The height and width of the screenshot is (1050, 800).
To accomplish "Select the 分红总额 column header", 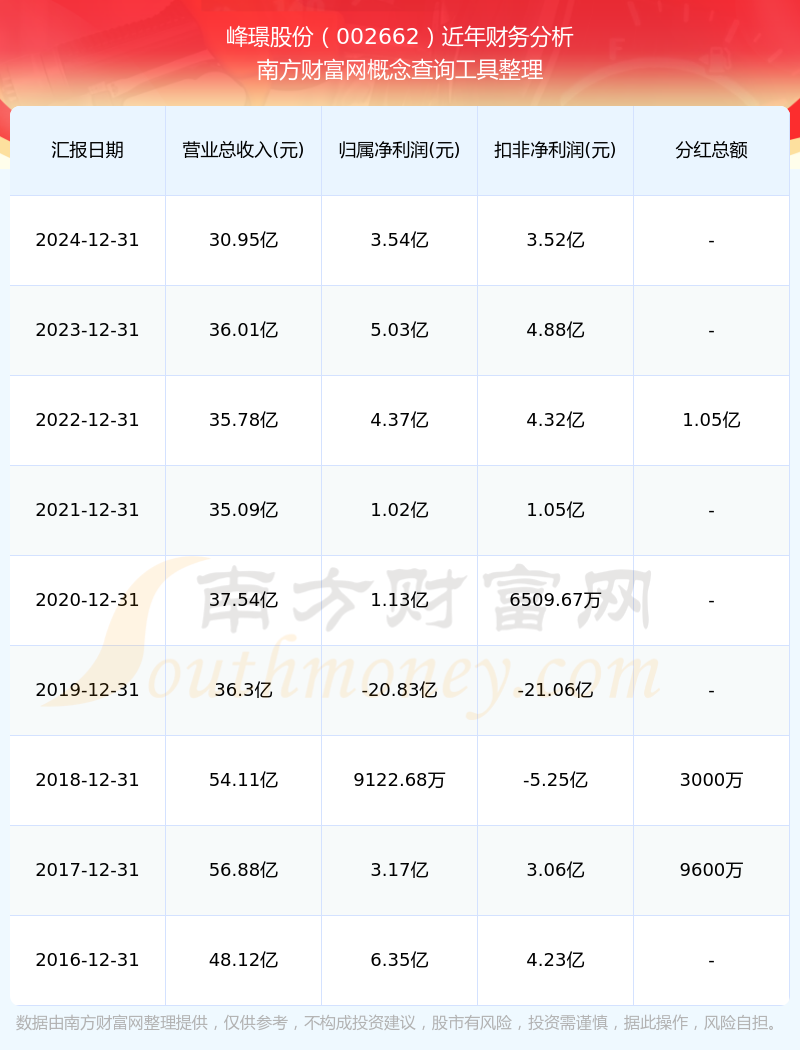I will point(712,150).
